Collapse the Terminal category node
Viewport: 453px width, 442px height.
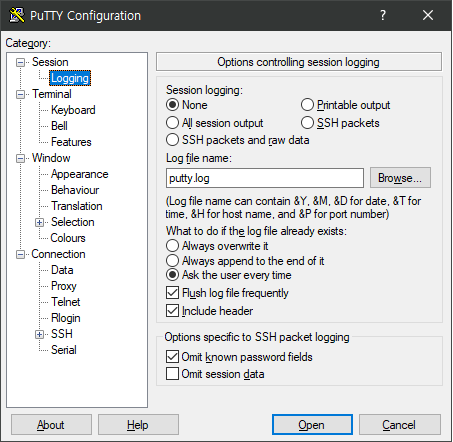(21, 94)
